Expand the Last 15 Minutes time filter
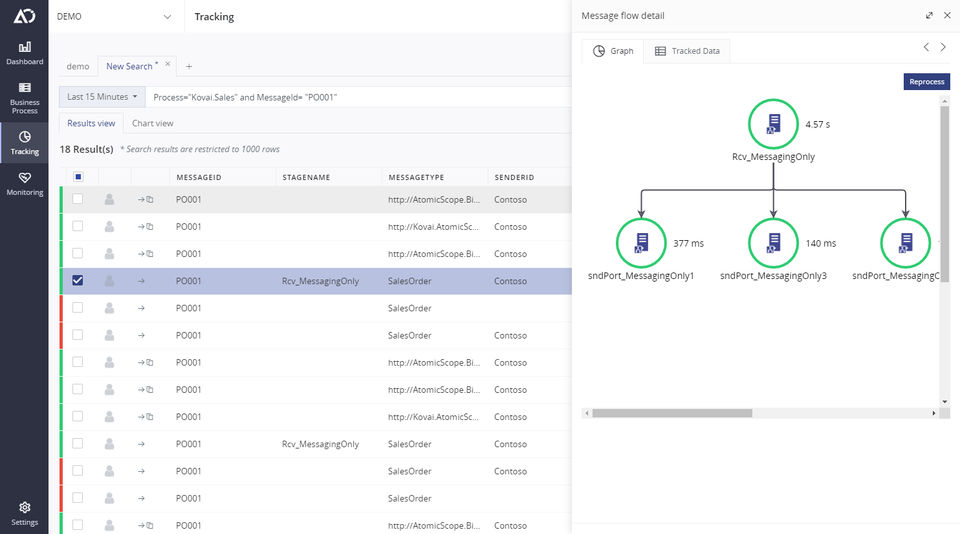The height and width of the screenshot is (534, 960). coord(102,97)
